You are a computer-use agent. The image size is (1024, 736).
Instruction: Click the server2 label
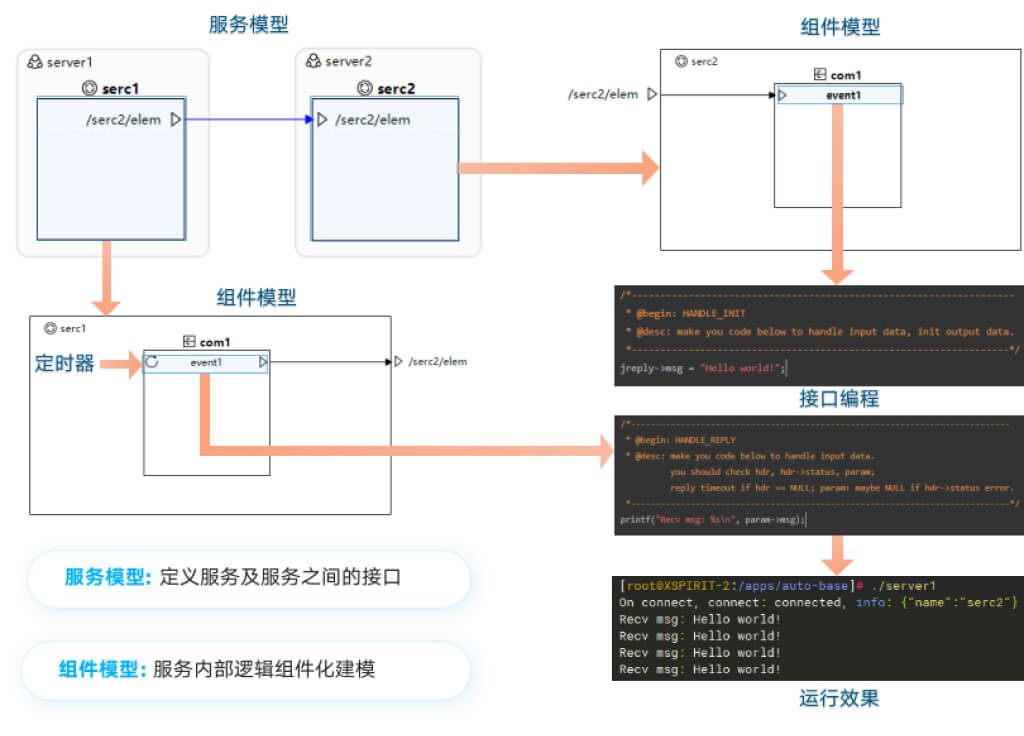click(349, 61)
